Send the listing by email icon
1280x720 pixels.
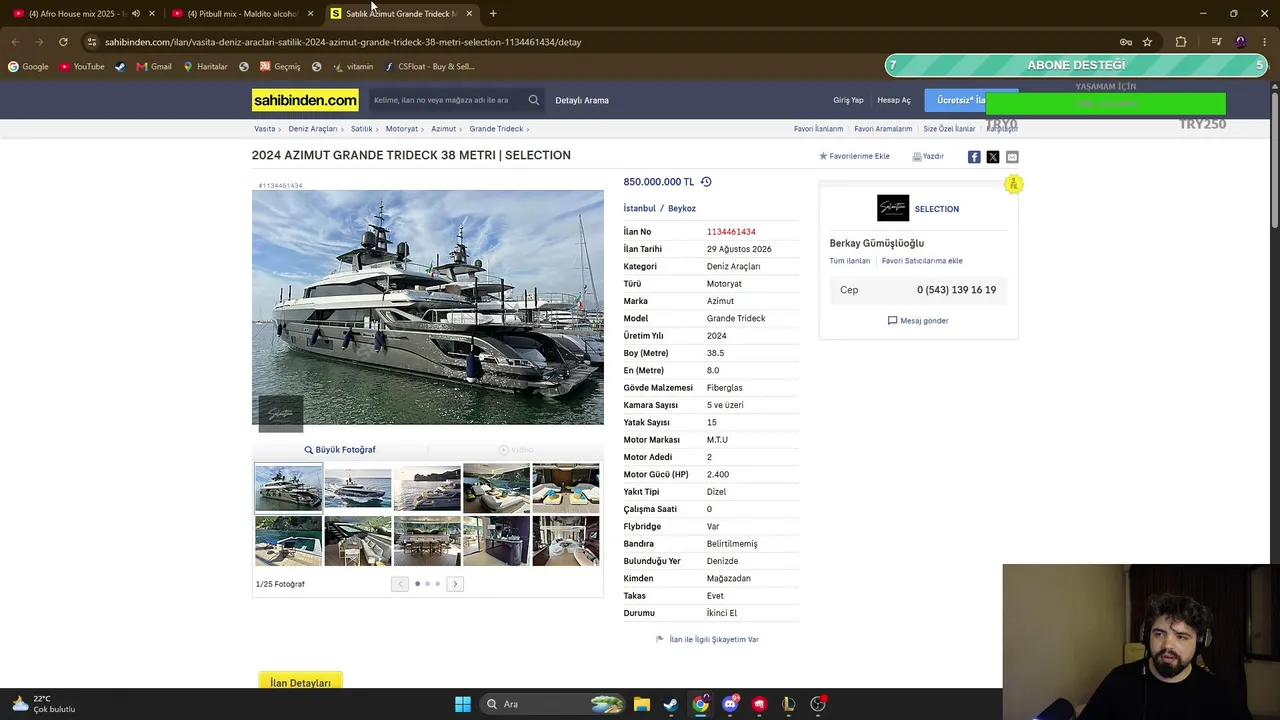pos(1012,157)
